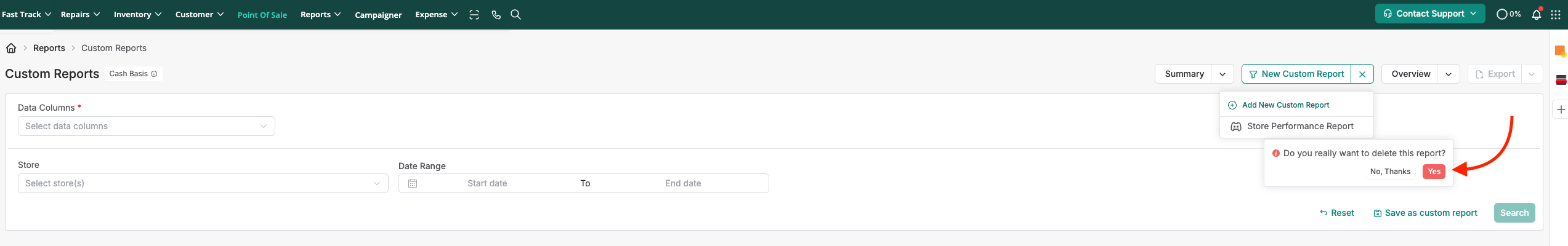This screenshot has height=246, width=1568.
Task: Expand the Summary dropdown arrow
Action: pyautogui.click(x=1222, y=74)
